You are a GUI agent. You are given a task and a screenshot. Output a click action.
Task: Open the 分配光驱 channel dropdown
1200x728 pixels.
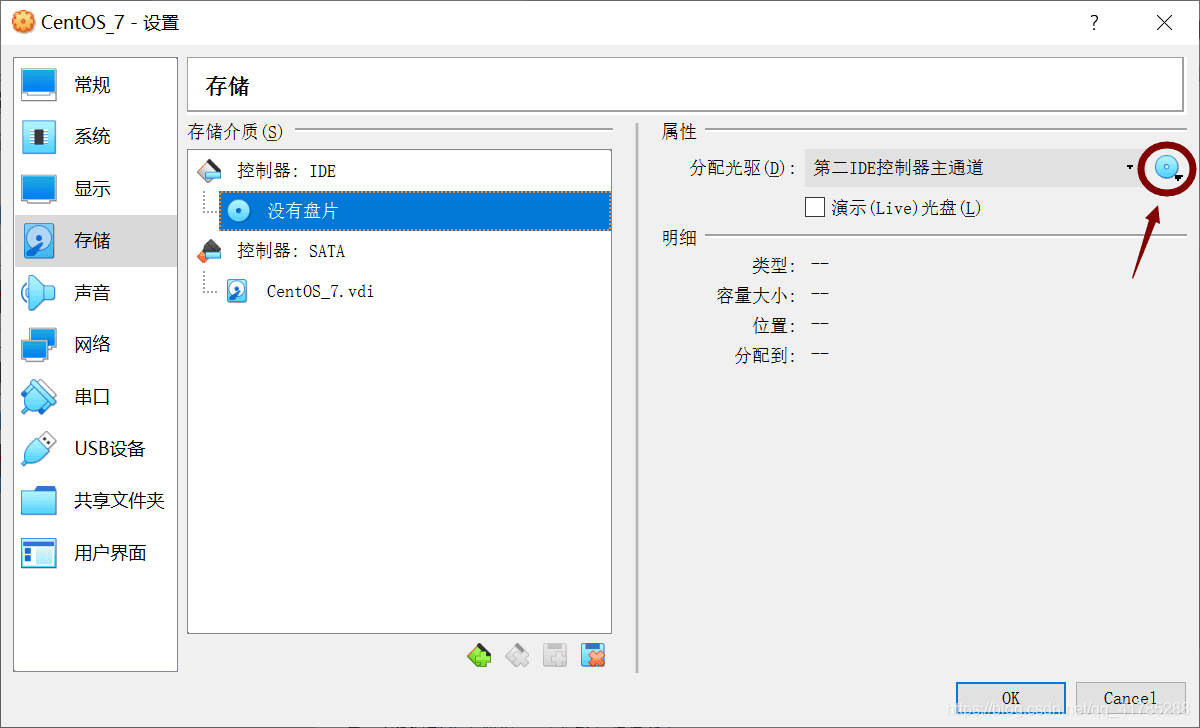click(x=973, y=168)
